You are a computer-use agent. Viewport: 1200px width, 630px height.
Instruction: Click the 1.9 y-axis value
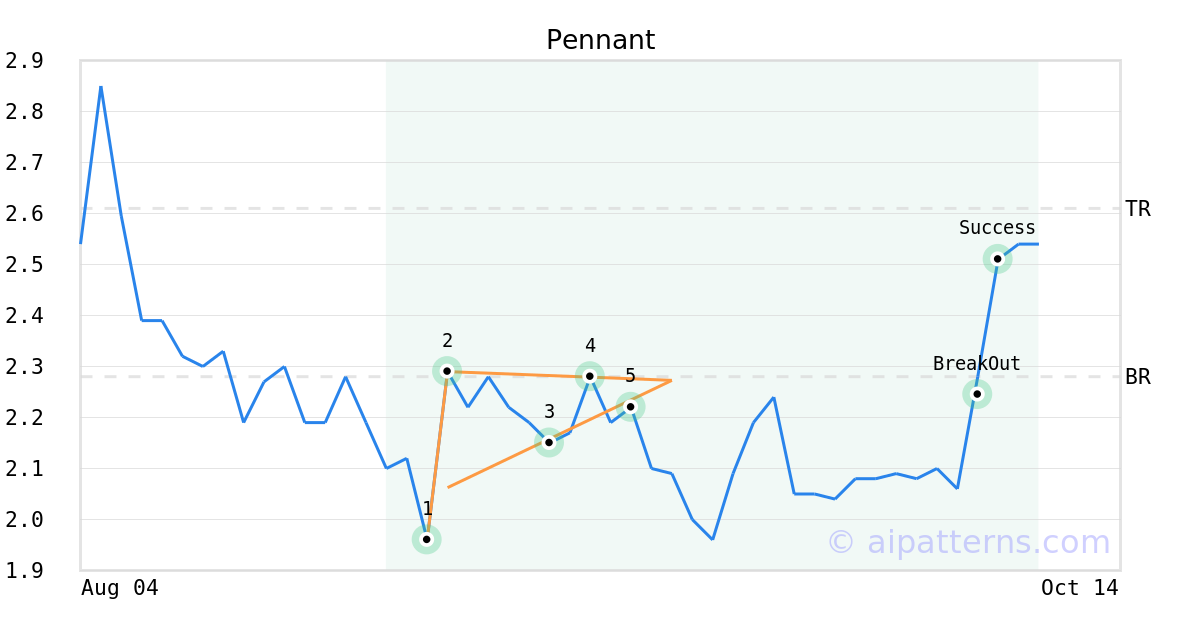24,570
